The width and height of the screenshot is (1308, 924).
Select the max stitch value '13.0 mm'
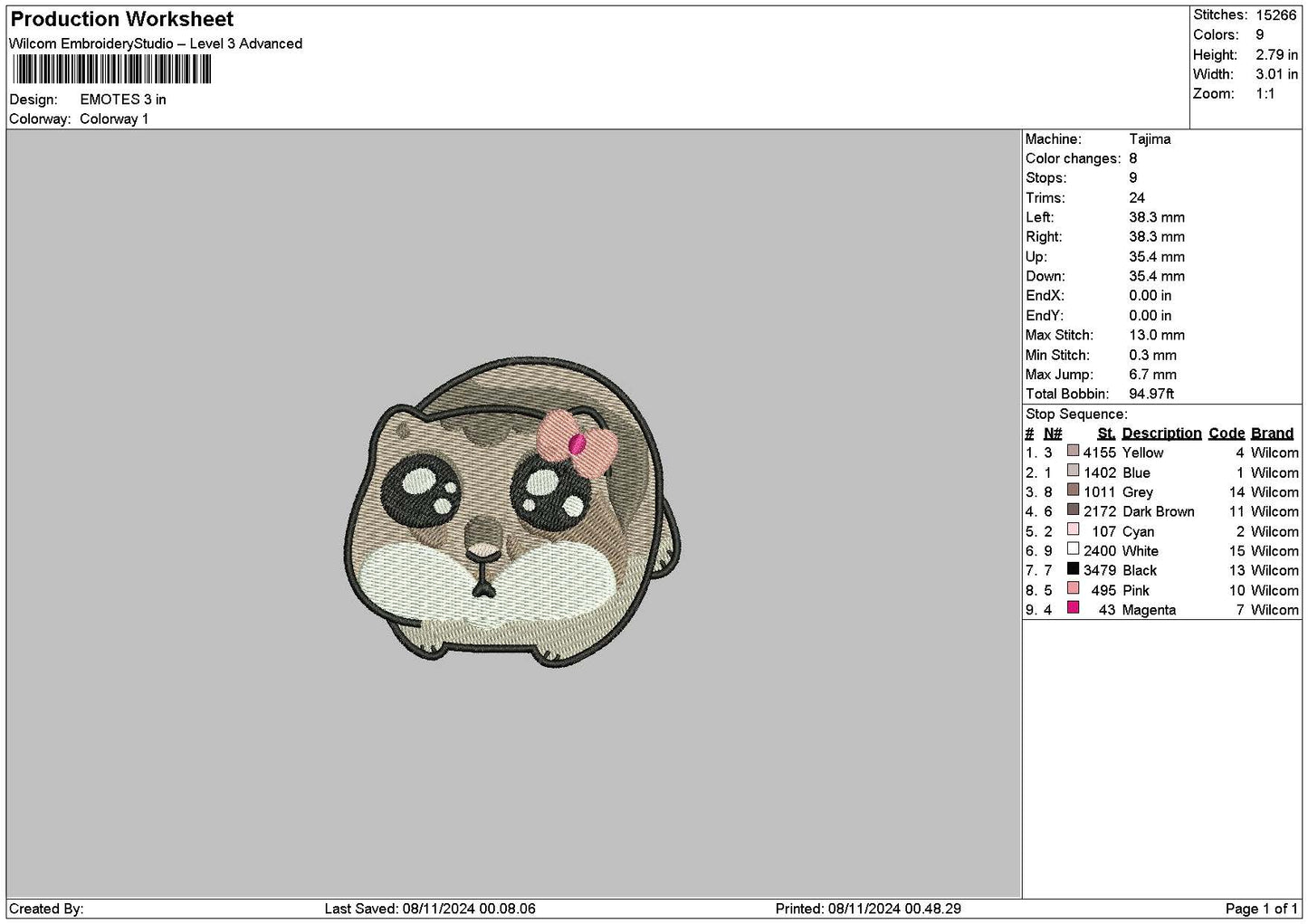pos(1157,335)
